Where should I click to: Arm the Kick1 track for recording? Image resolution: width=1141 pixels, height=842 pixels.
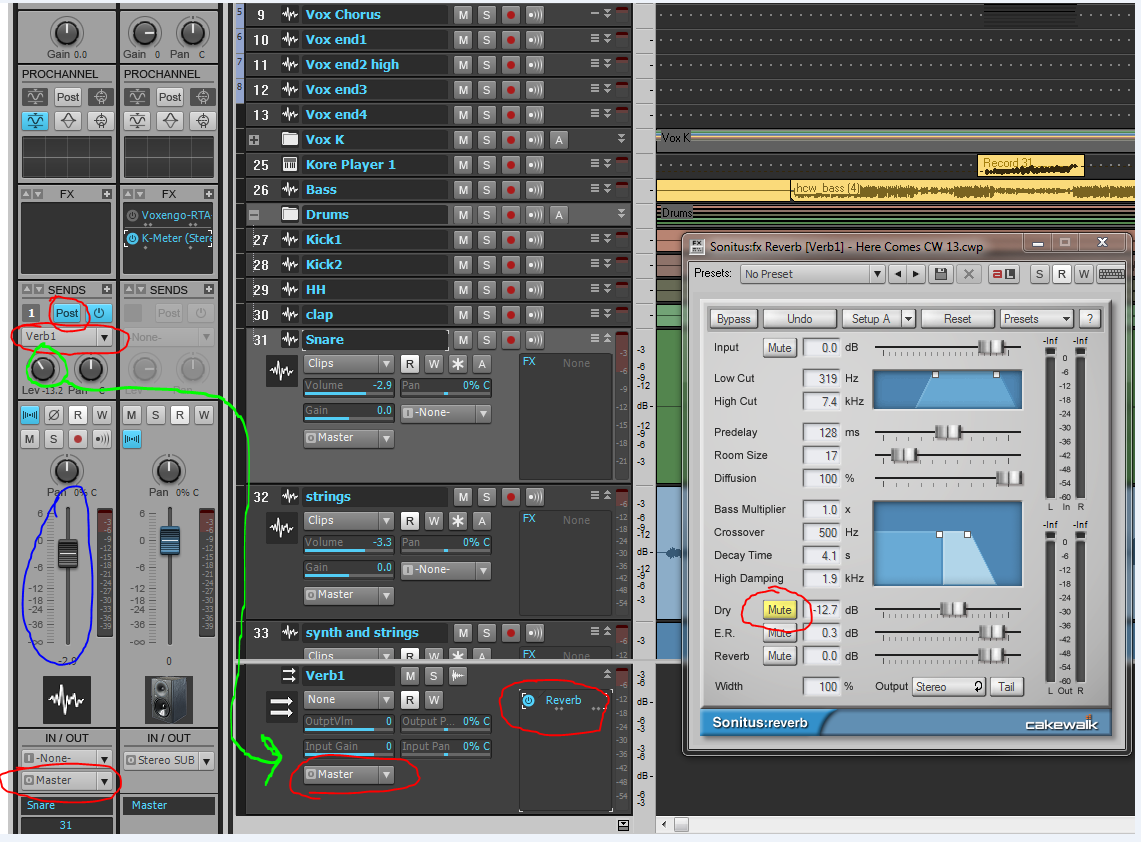pos(511,240)
